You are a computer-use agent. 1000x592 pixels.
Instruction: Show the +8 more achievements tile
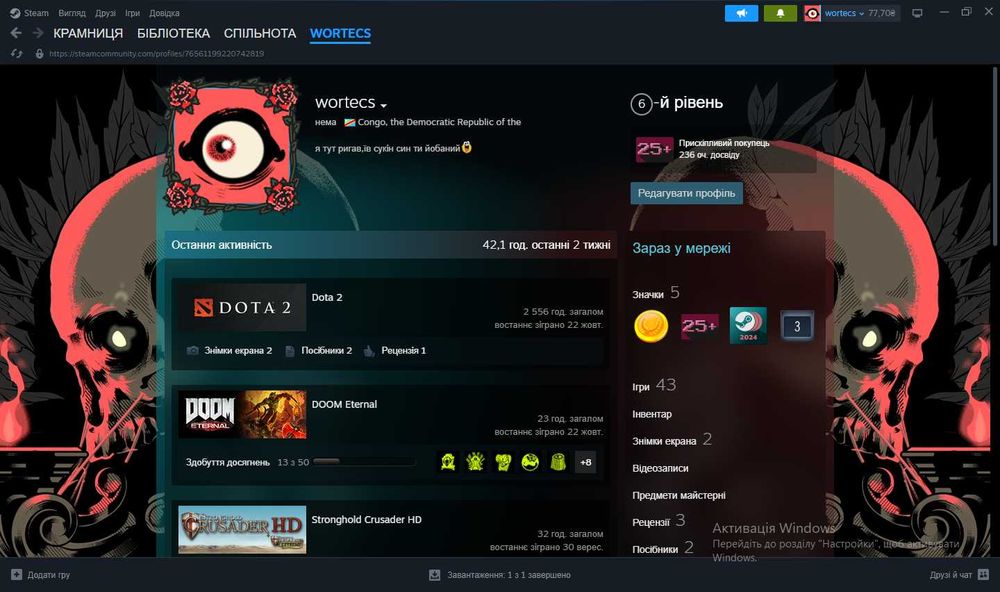(585, 462)
